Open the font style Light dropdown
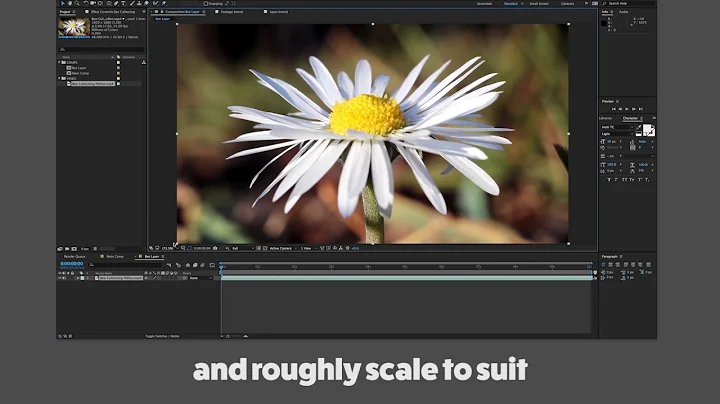720x404 pixels. (x=618, y=134)
